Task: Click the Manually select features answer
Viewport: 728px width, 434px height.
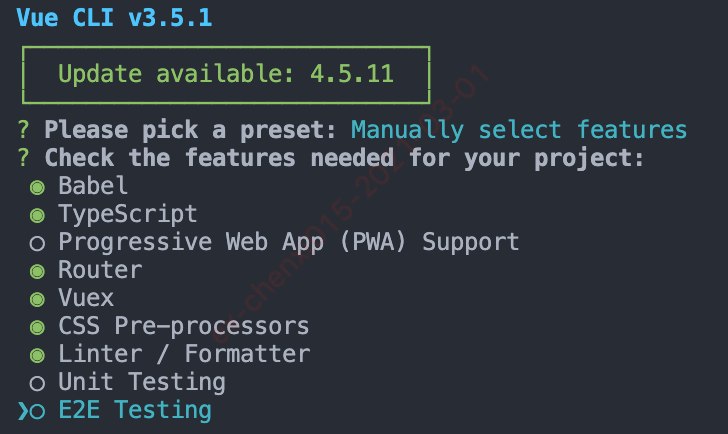Action: pyautogui.click(x=519, y=130)
